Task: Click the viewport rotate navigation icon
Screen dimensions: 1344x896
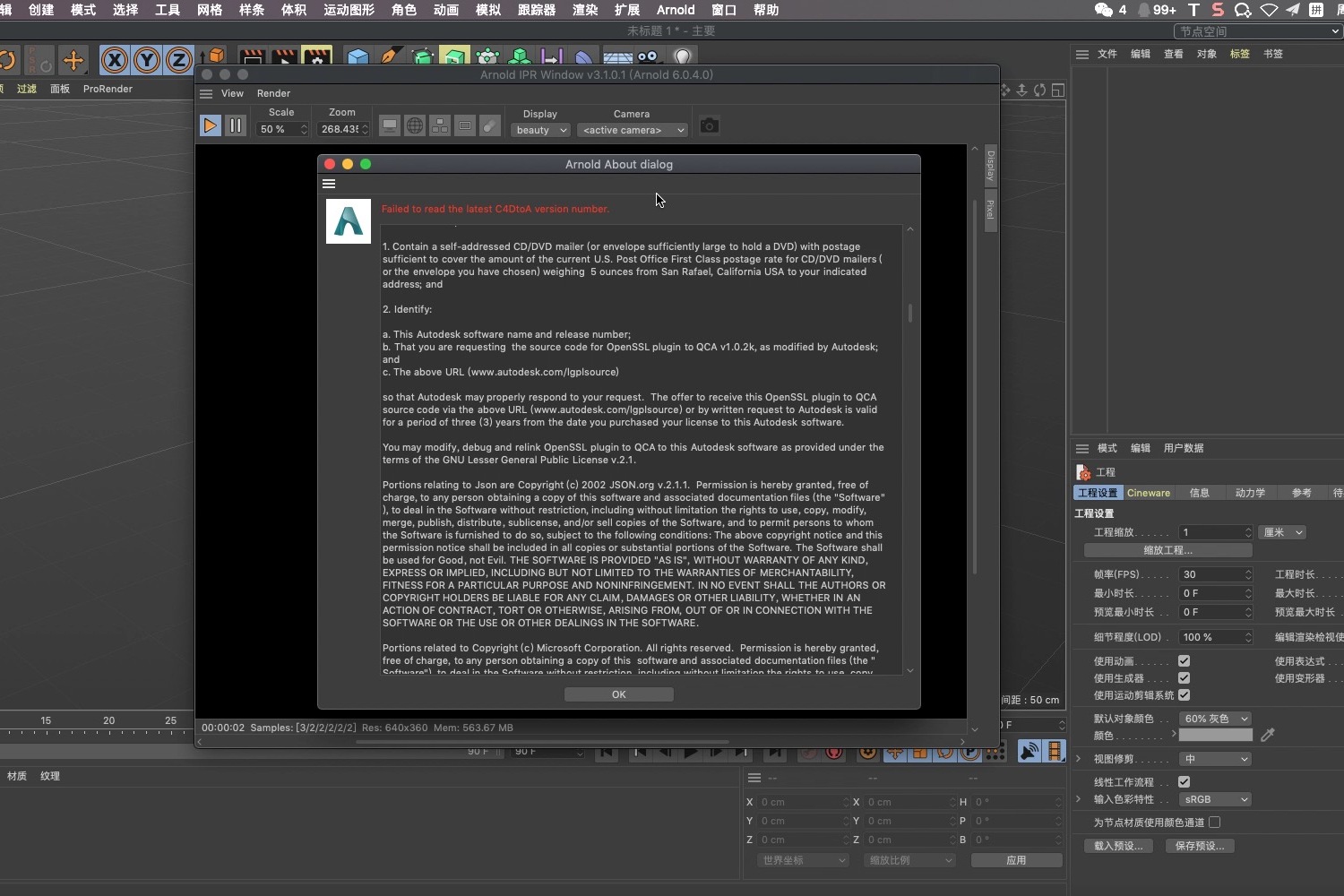Action: pos(1039,90)
